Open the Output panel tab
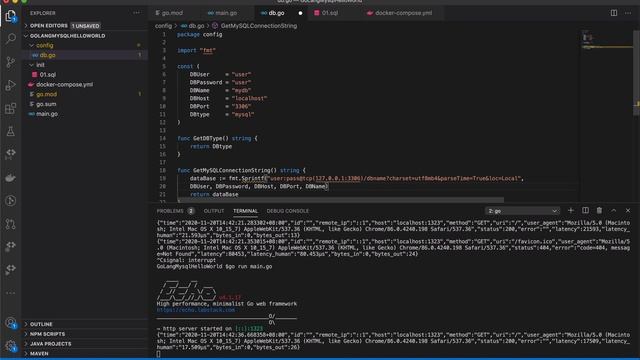The width and height of the screenshot is (640, 360). click(214, 211)
